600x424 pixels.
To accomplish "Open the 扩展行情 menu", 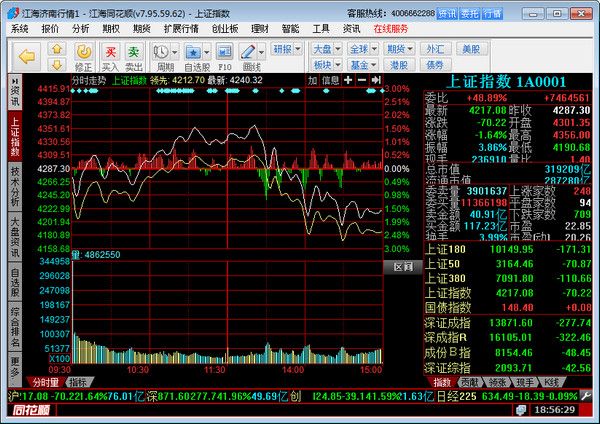I will 181,29.
